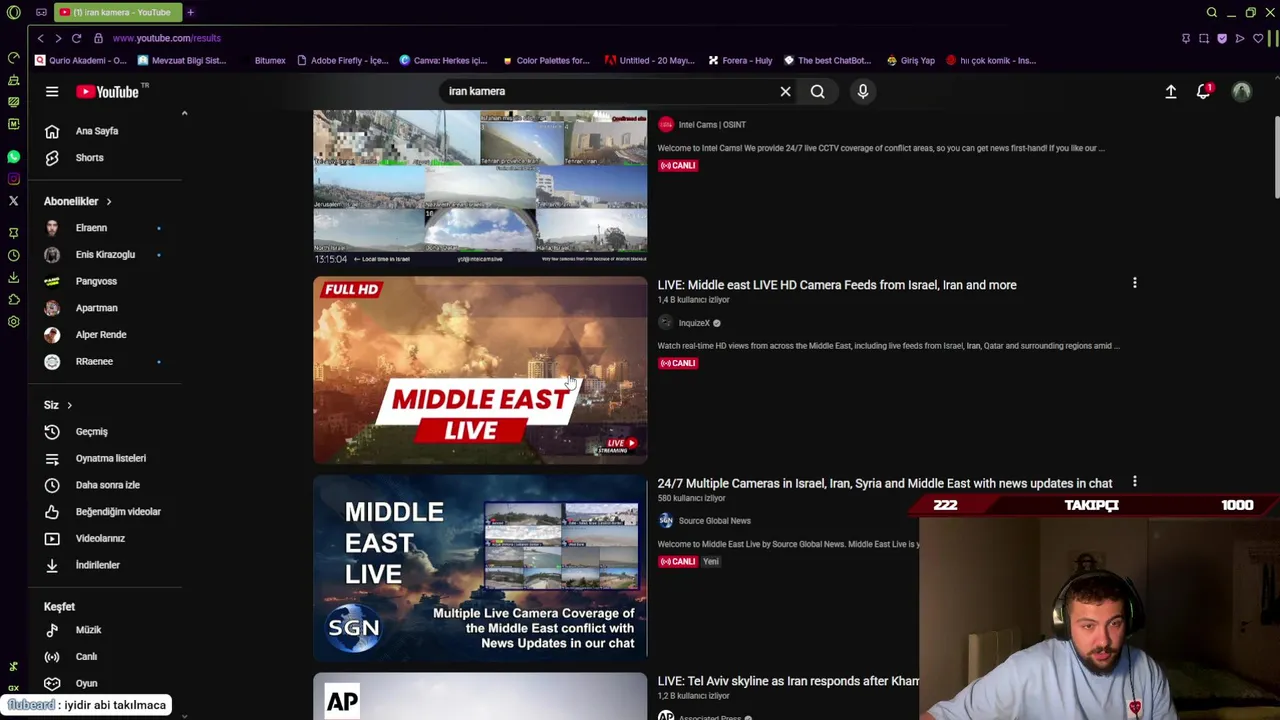The image size is (1280, 720).
Task: Open the Opera main menu logo
Action: (x=14, y=13)
